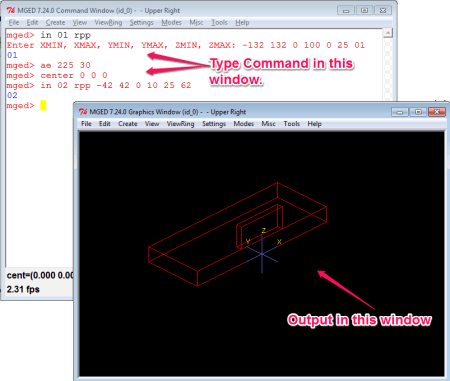Open Tools menu in Command Window
Image resolution: width=450 pixels, height=381 pixels.
pyautogui.click(x=219, y=22)
